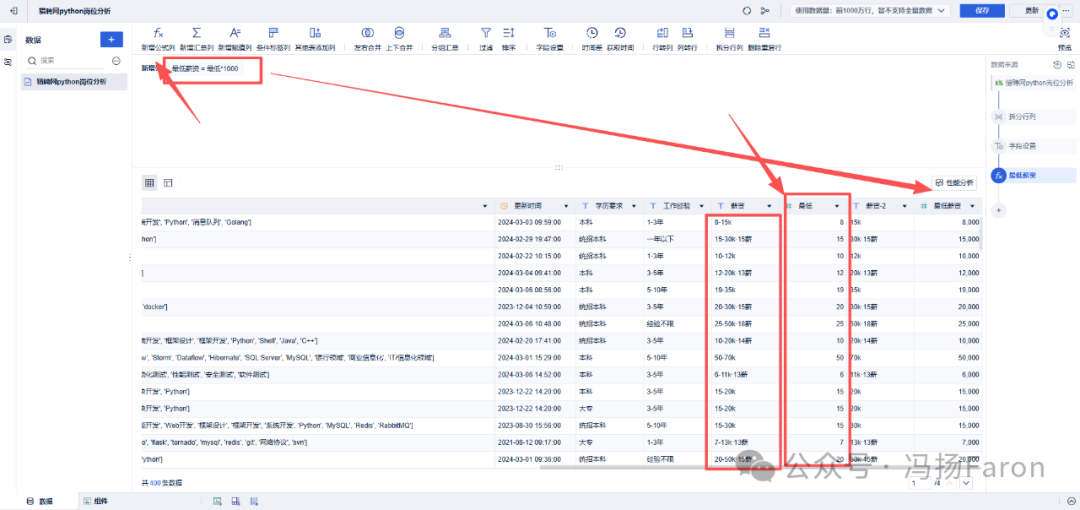1080x510 pixels.
Task: Switch to grid table view icon
Action: [149, 183]
